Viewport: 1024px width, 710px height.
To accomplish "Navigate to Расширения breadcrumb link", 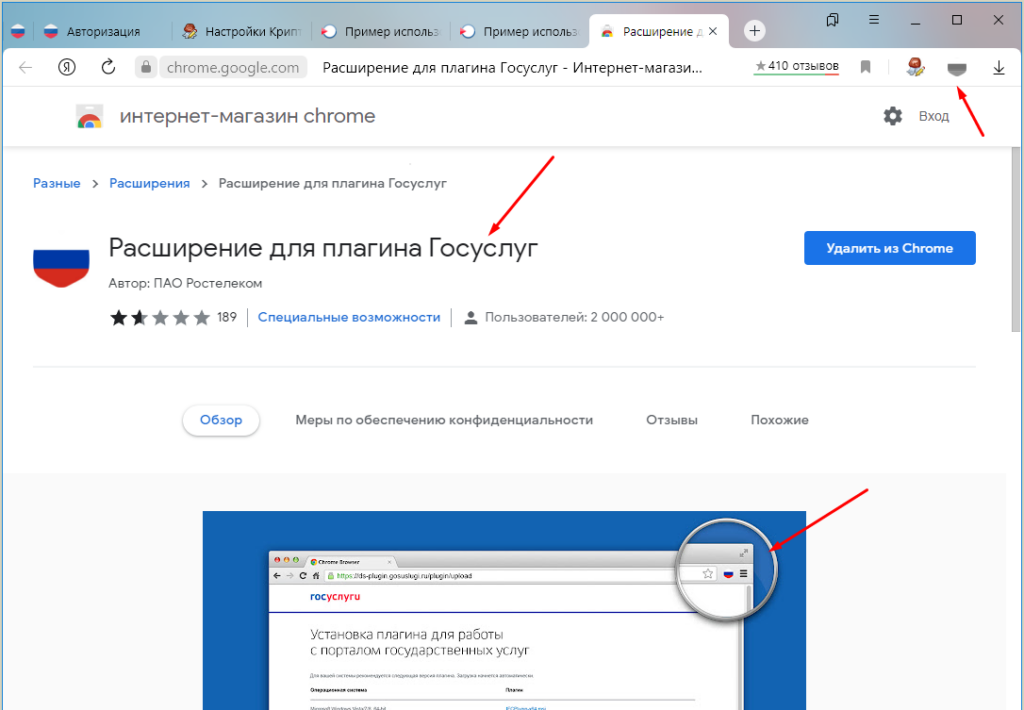I will click(x=149, y=183).
